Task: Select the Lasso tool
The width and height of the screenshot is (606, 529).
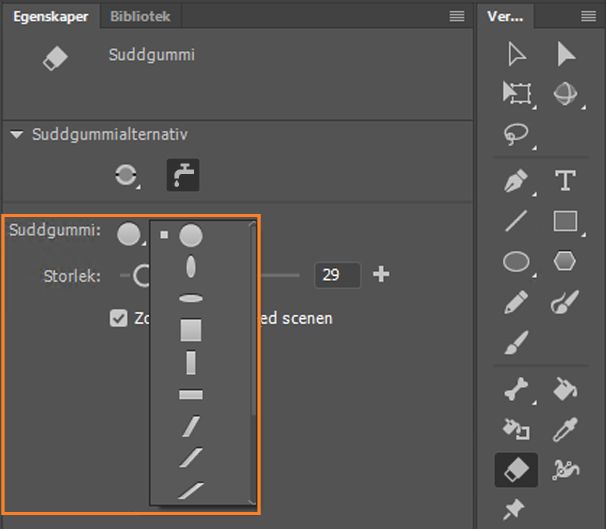Action: pyautogui.click(x=516, y=134)
